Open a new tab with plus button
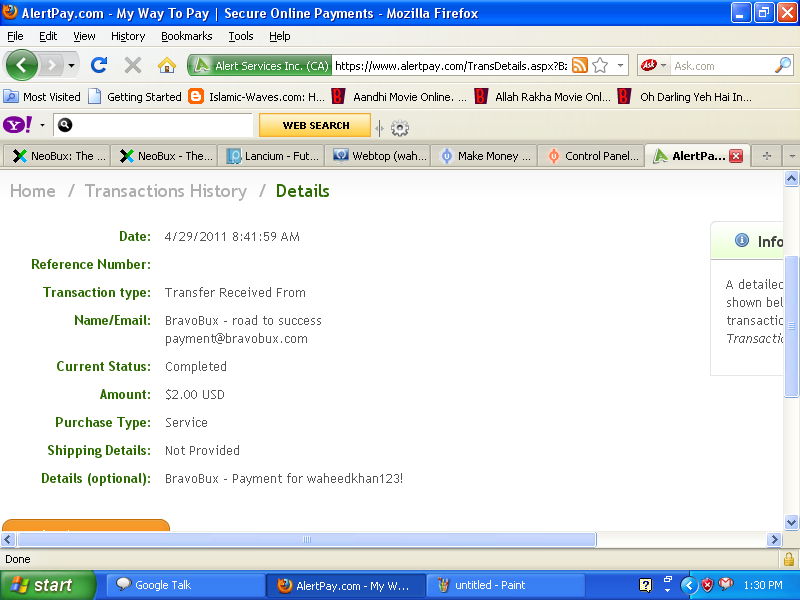The image size is (800, 600). [766, 156]
